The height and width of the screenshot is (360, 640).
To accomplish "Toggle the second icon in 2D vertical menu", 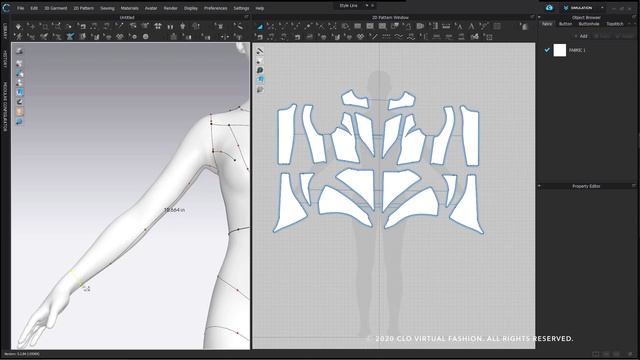I will [260, 61].
